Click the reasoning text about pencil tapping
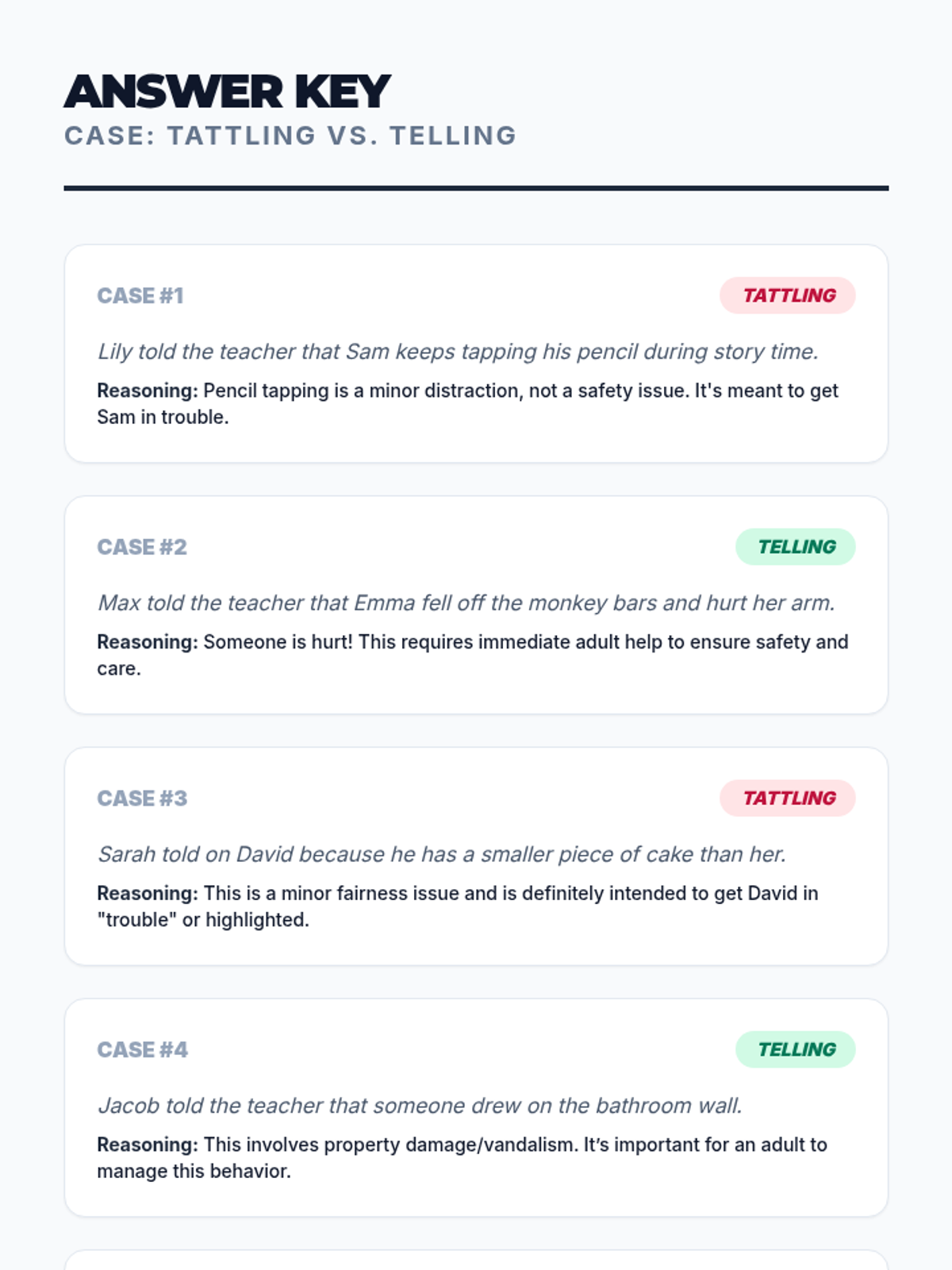The width and height of the screenshot is (952, 1270). point(467,403)
